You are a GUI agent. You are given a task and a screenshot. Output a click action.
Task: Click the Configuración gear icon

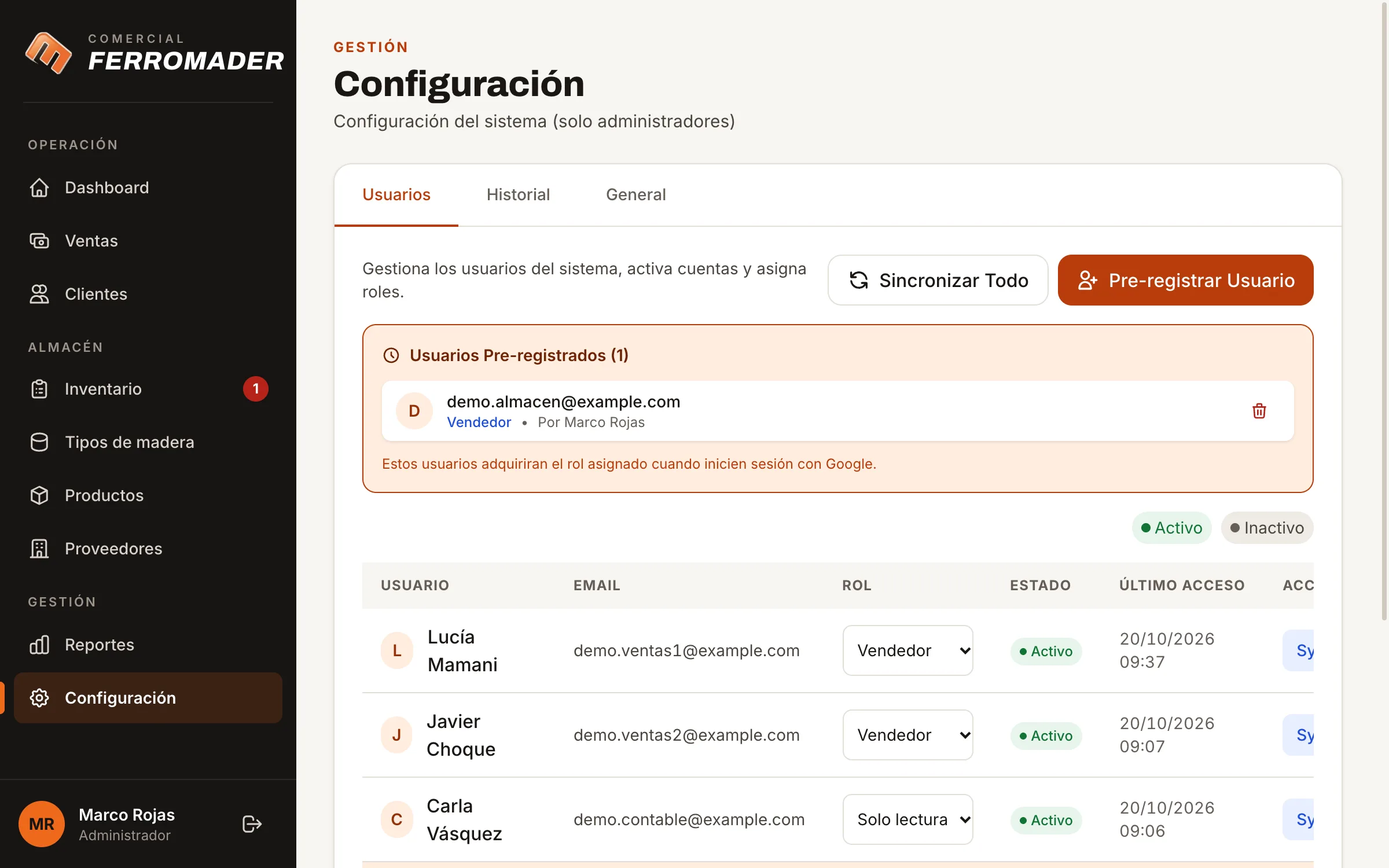[x=39, y=698]
